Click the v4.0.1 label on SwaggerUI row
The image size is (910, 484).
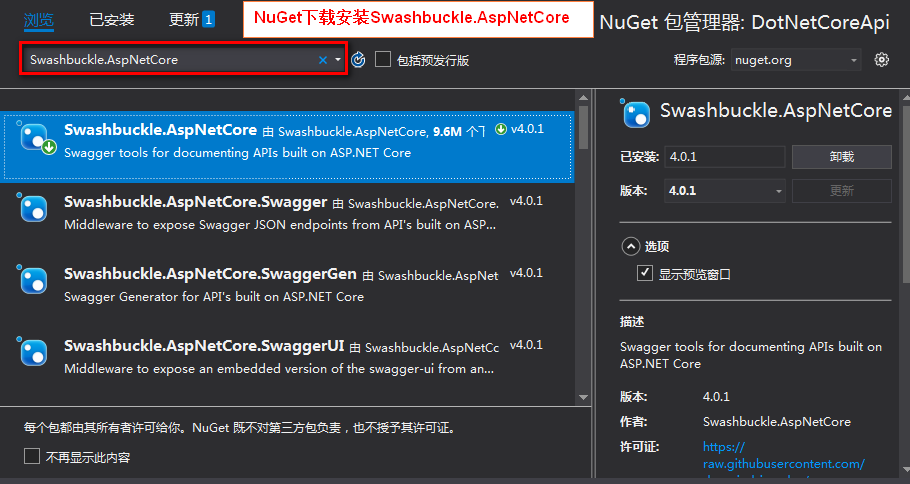pos(526,345)
